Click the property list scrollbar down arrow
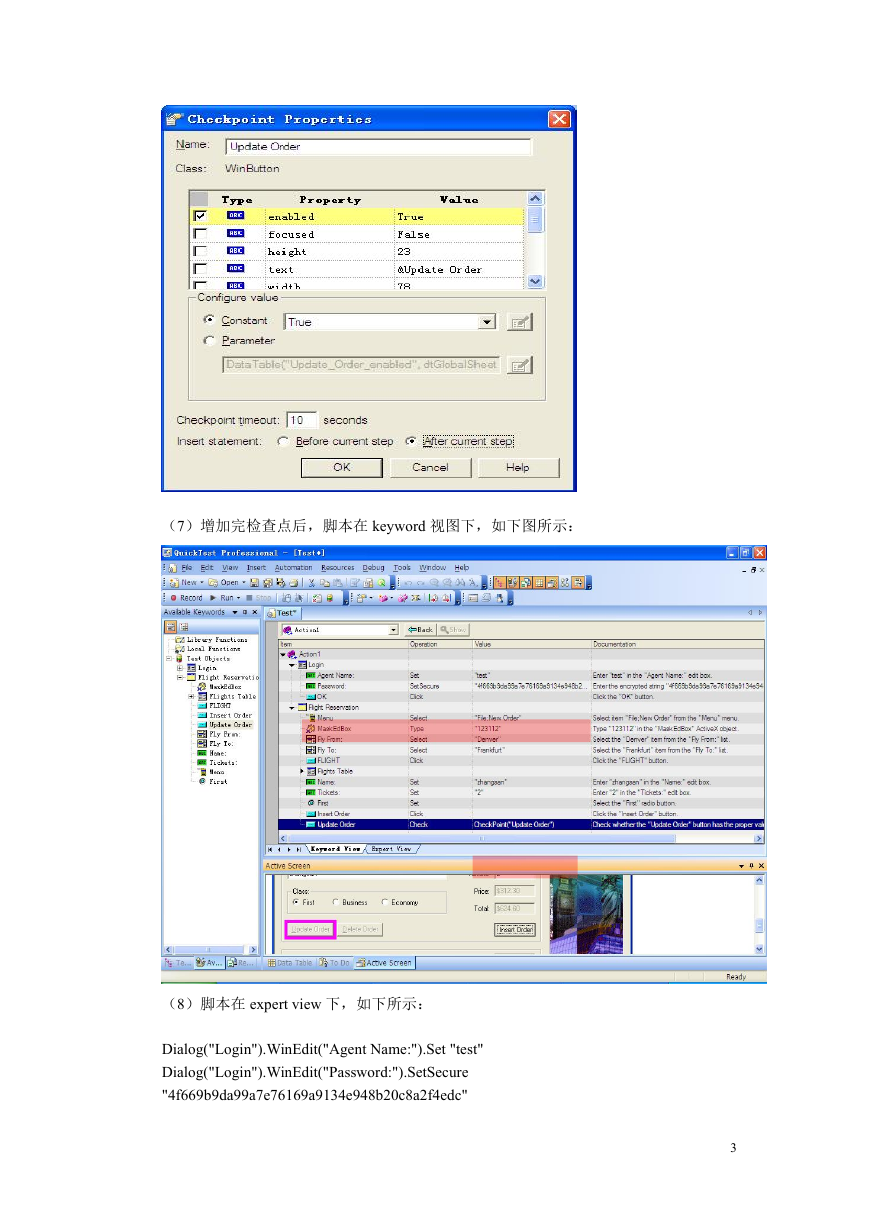This screenshot has width=869, height=1228. (535, 282)
